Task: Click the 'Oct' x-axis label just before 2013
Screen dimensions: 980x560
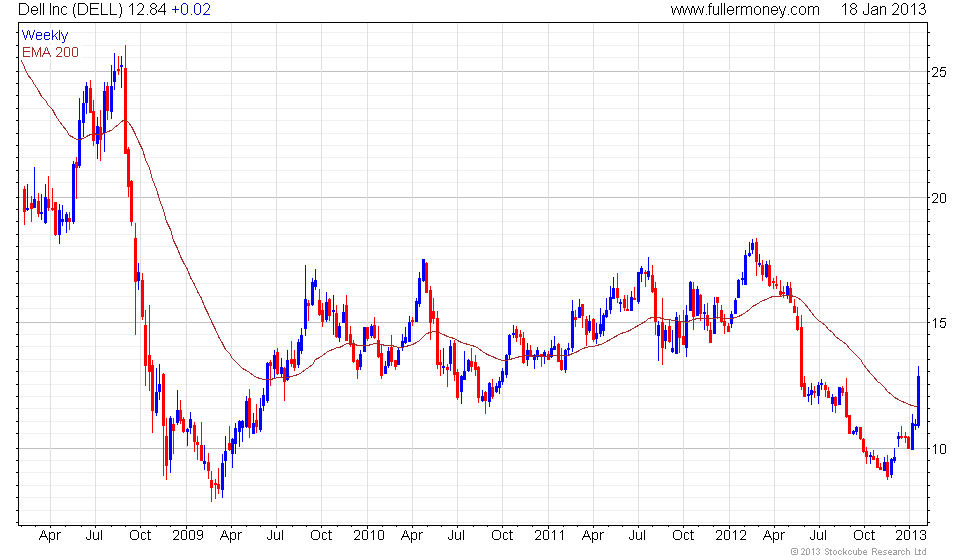Action: 864,535
